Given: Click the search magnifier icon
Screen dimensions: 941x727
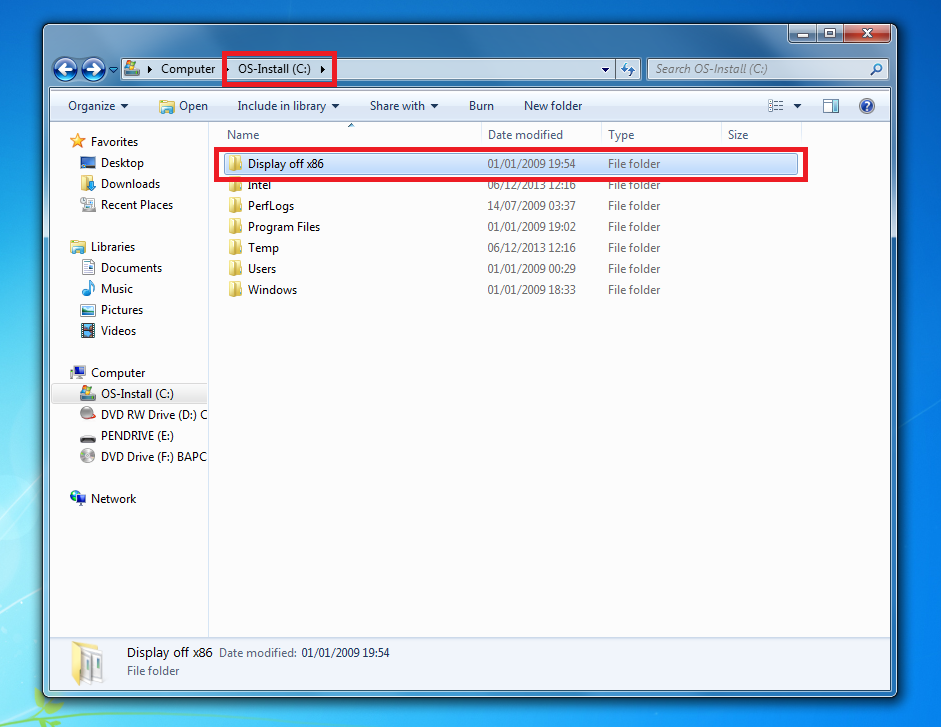Looking at the screenshot, I should pyautogui.click(x=876, y=69).
